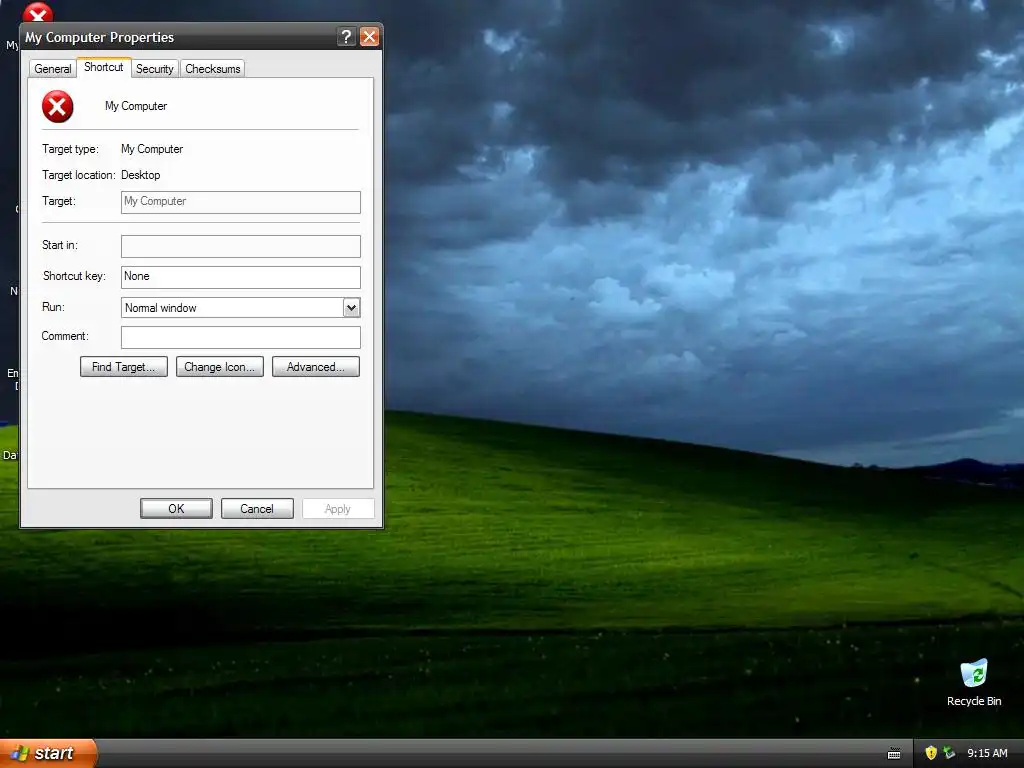The height and width of the screenshot is (768, 1024).
Task: Open the Recycle Bin desktop icon
Action: (974, 682)
